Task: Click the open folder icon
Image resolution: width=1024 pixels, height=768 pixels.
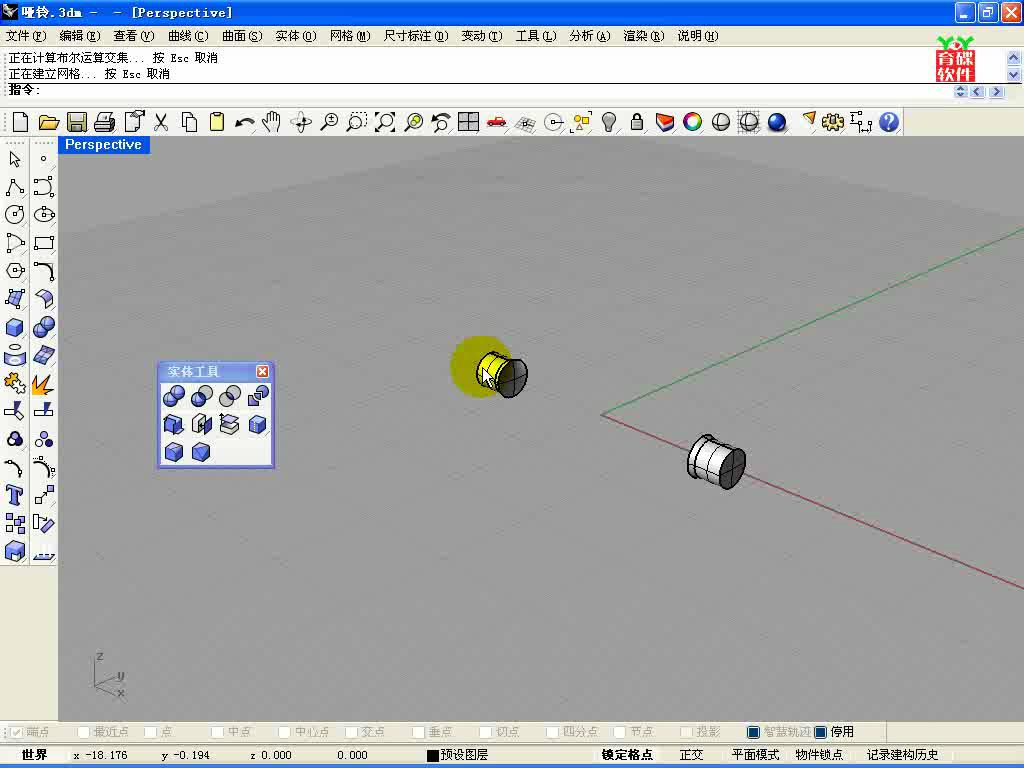Action: [48, 122]
